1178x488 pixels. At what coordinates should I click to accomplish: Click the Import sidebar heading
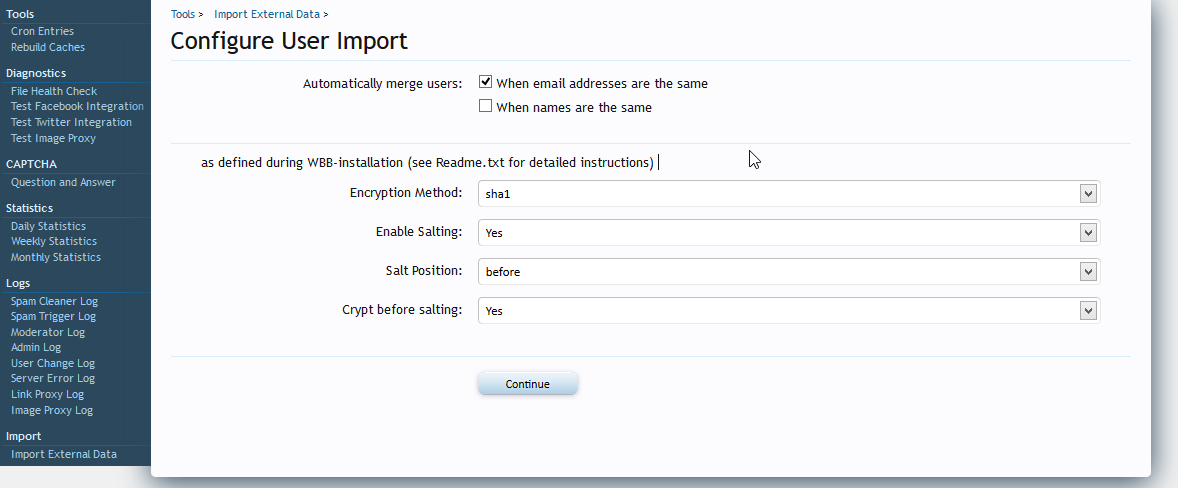pos(23,436)
